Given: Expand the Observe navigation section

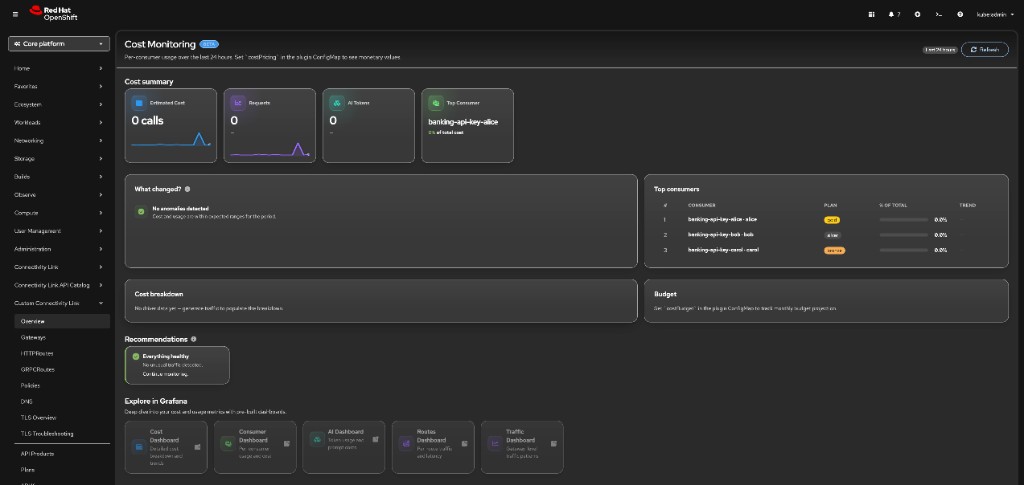Looking at the screenshot, I should tap(59, 195).
